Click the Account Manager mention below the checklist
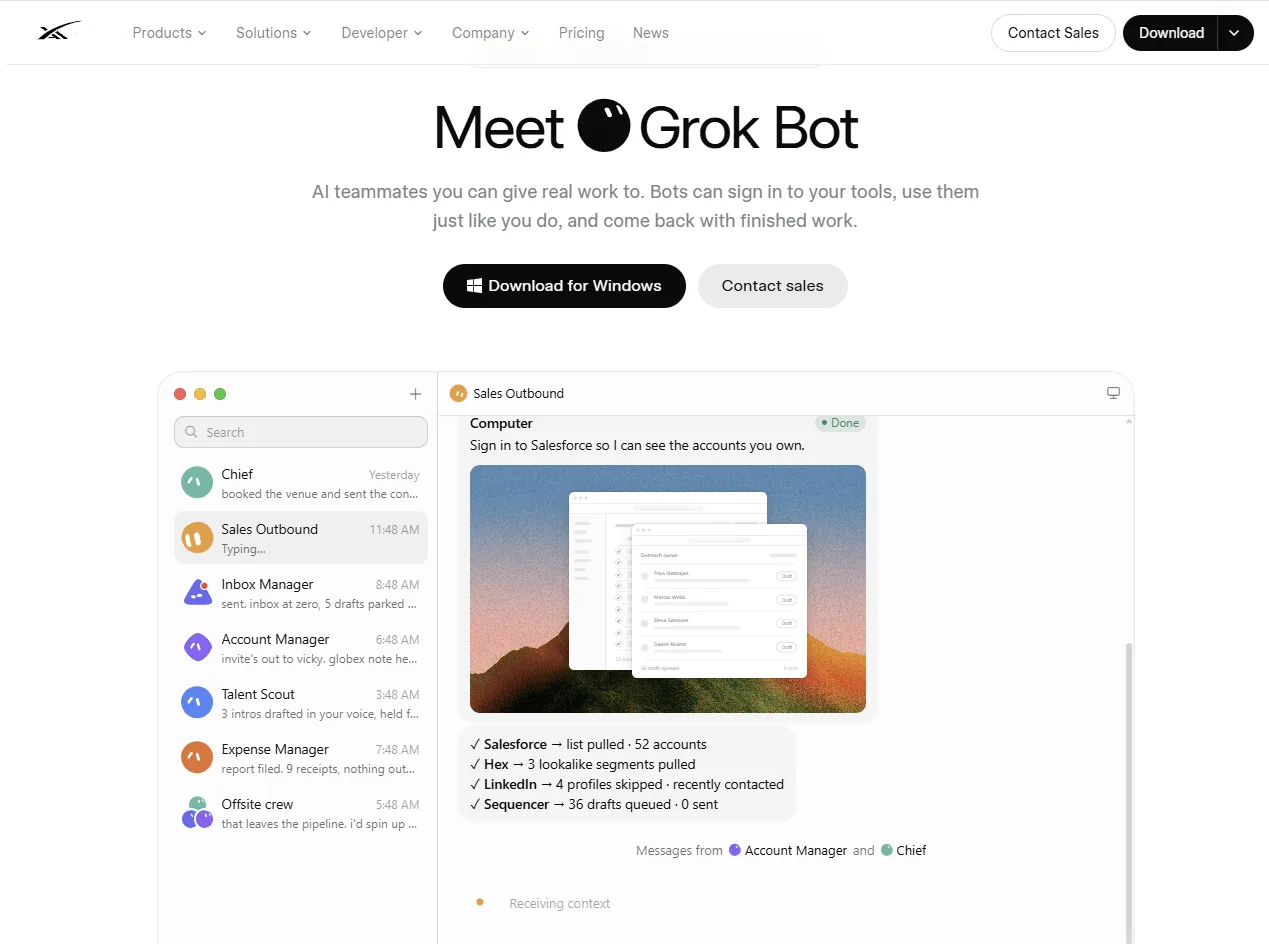The image size is (1269, 944). (788, 850)
